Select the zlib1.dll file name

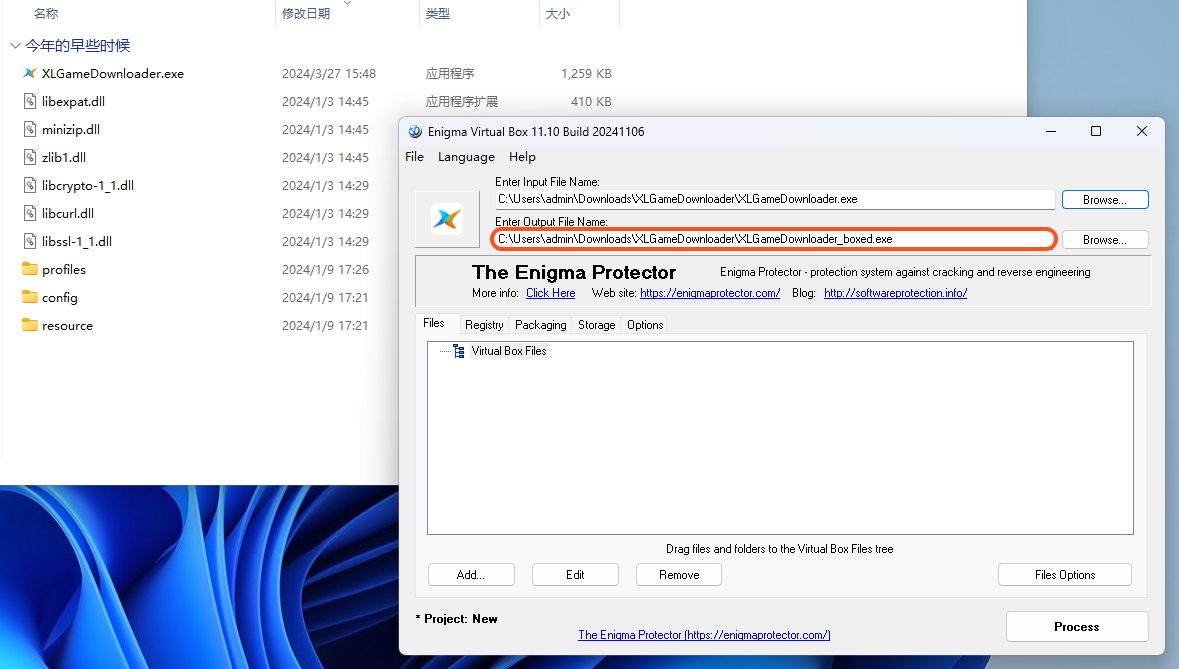(64, 157)
